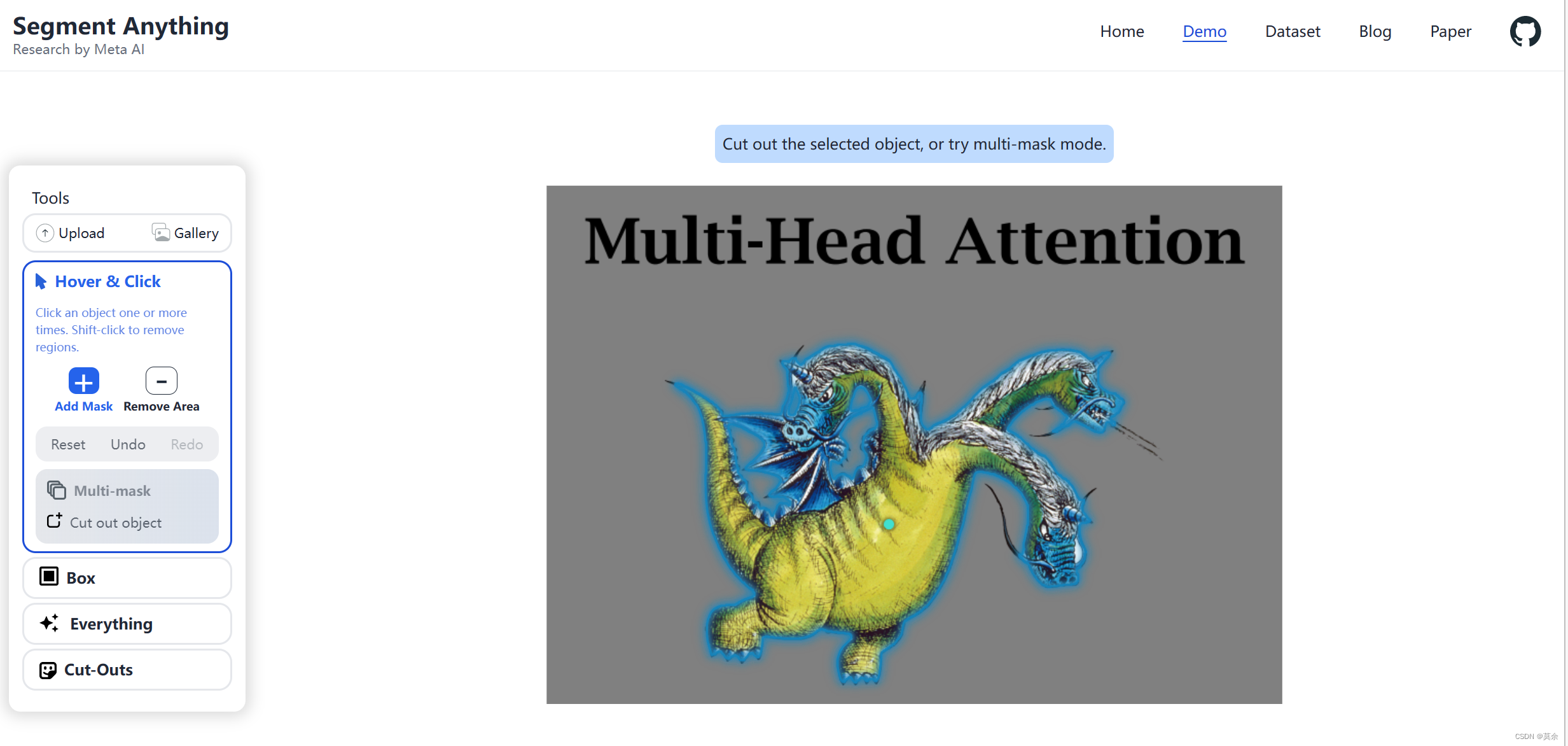Click the Hover & Click heading
The width and height of the screenshot is (1568, 746).
[108, 281]
